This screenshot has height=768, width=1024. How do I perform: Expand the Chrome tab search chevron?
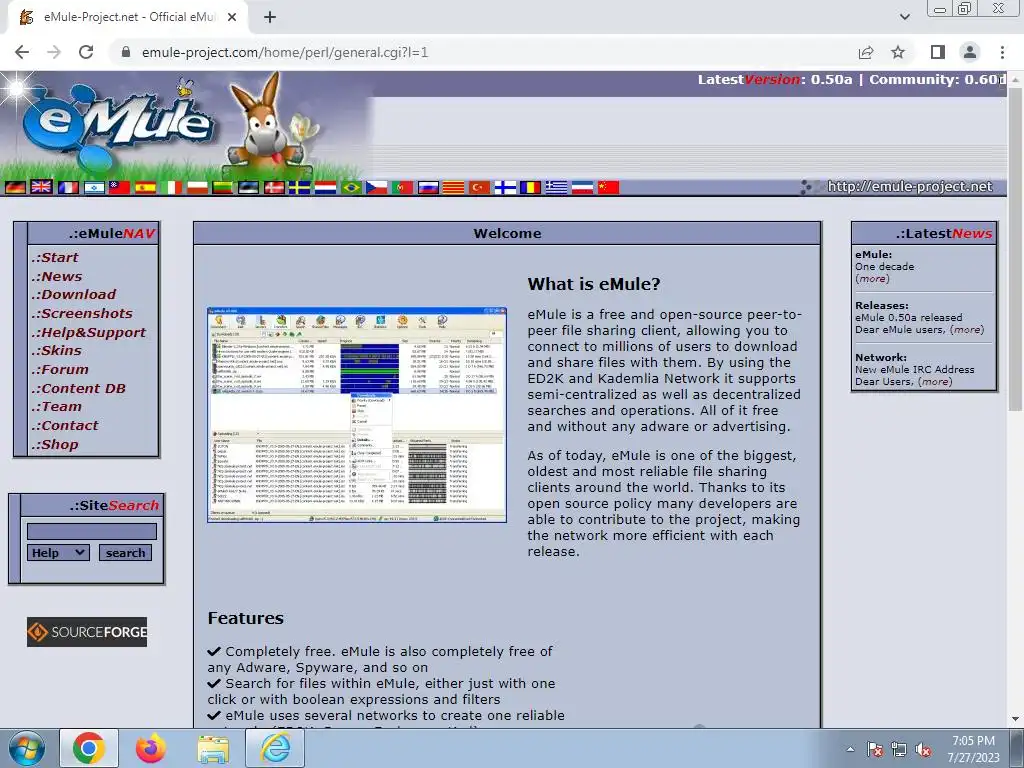click(x=905, y=17)
